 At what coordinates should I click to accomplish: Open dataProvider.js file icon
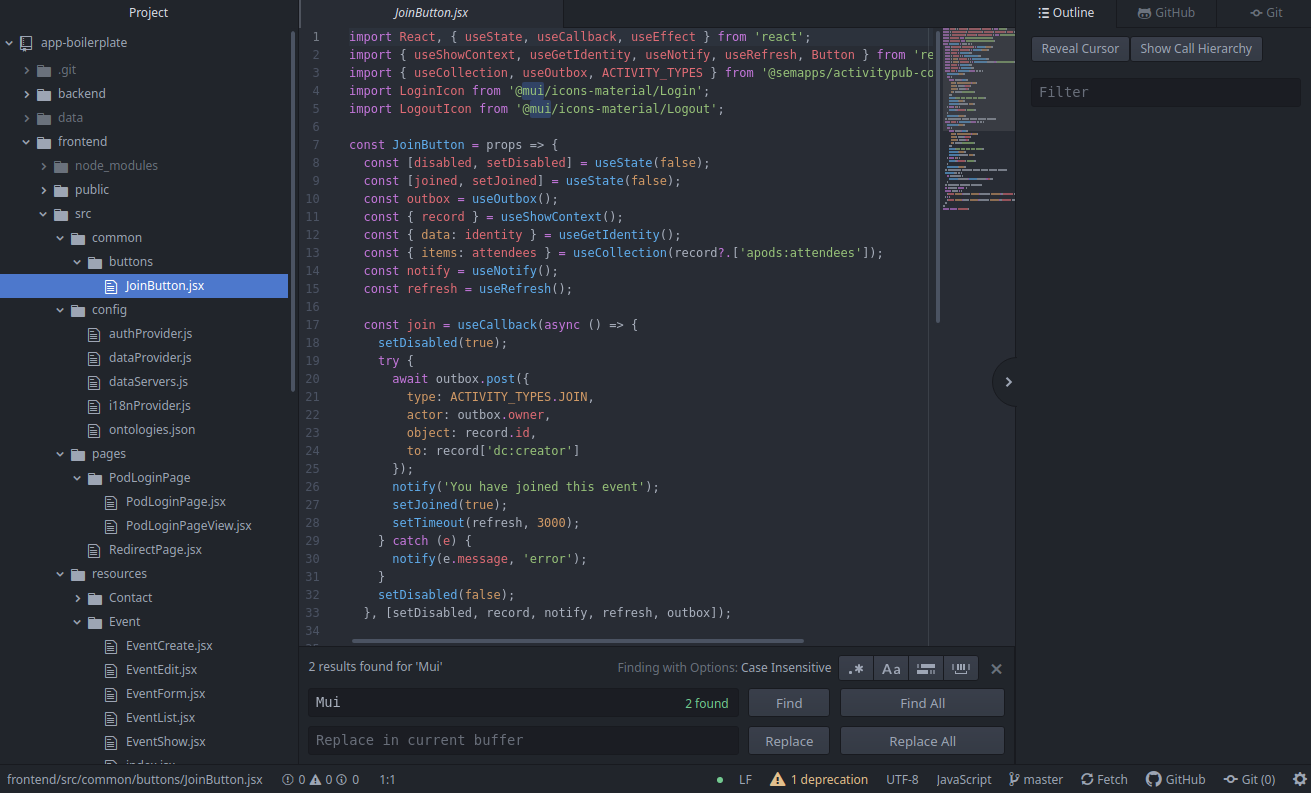pyautogui.click(x=95, y=358)
